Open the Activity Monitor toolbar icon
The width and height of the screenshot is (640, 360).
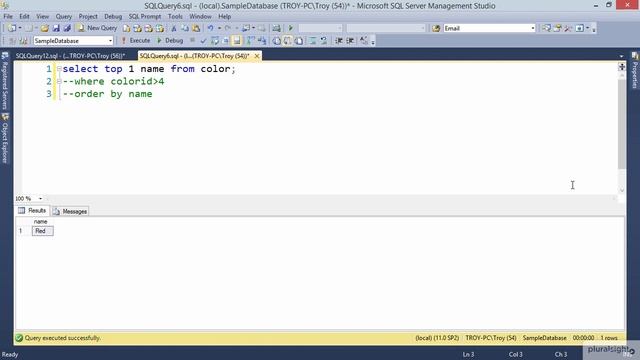(276, 28)
